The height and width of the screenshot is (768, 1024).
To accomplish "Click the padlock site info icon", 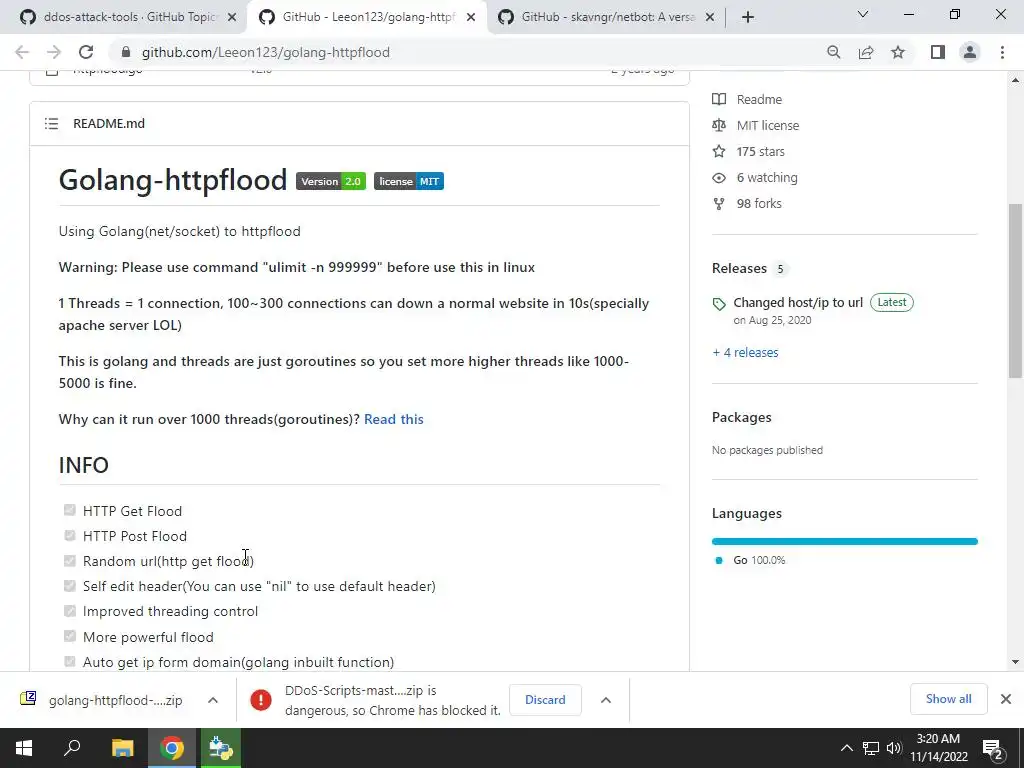I will tap(126, 52).
